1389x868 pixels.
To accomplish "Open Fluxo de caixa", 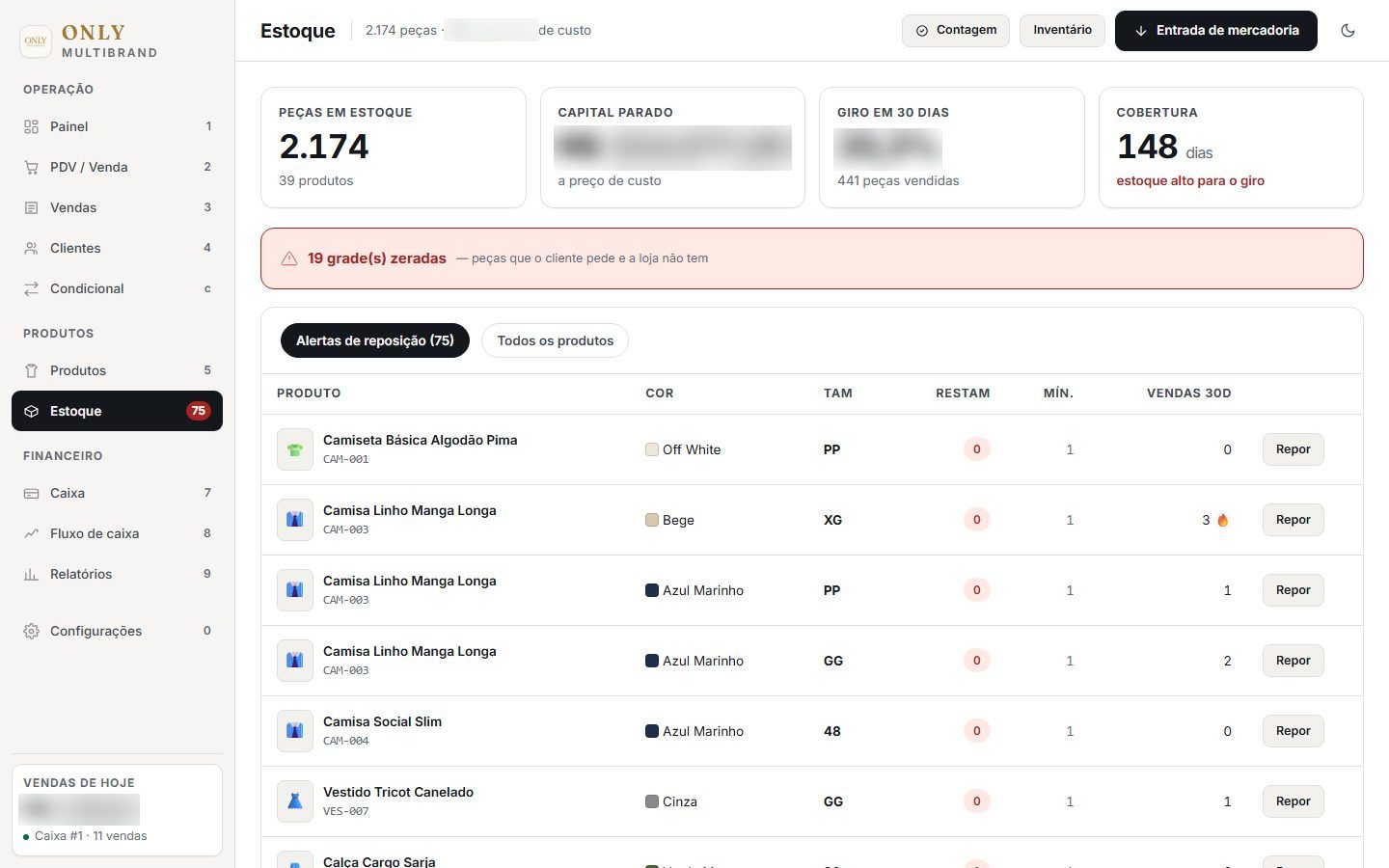I will (x=117, y=533).
